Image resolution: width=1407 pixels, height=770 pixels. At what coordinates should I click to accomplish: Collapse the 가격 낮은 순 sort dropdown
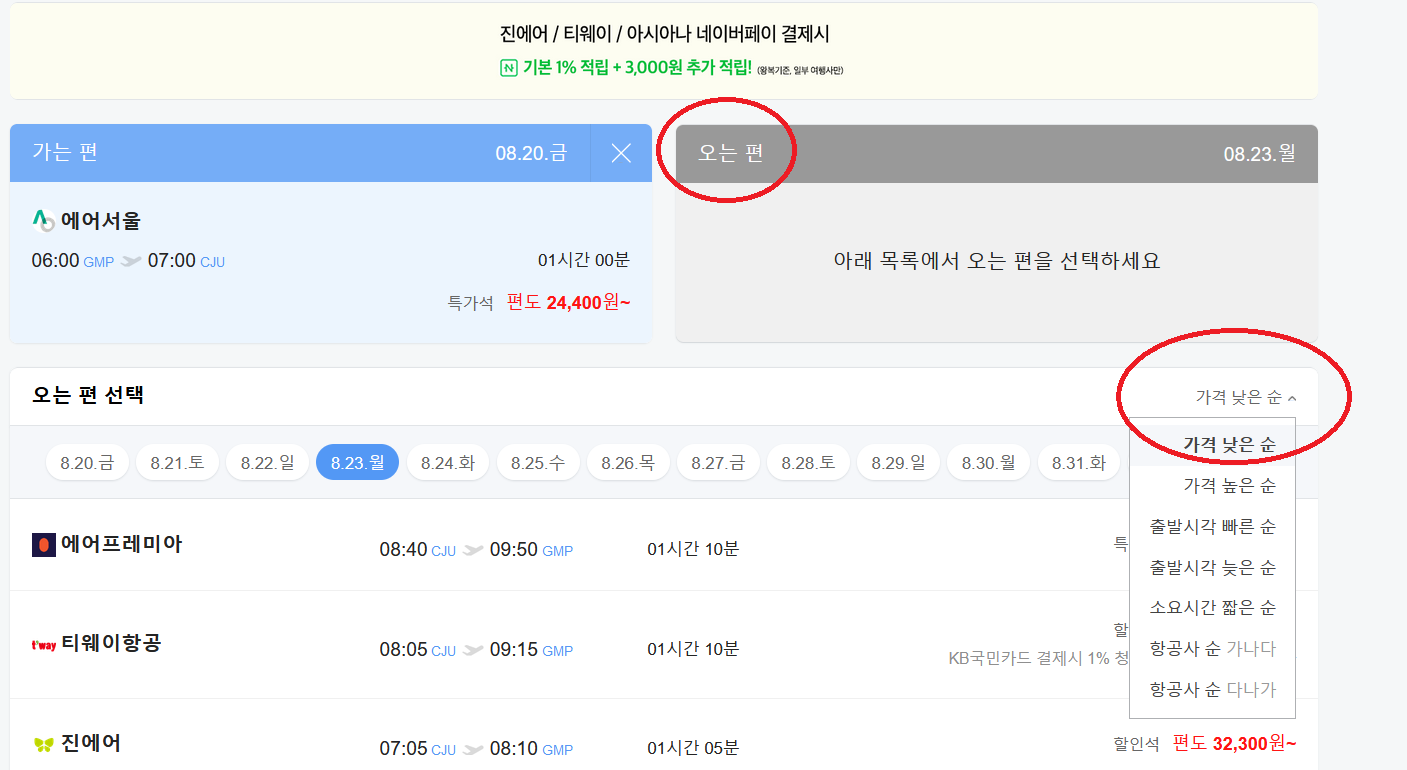click(x=1246, y=397)
